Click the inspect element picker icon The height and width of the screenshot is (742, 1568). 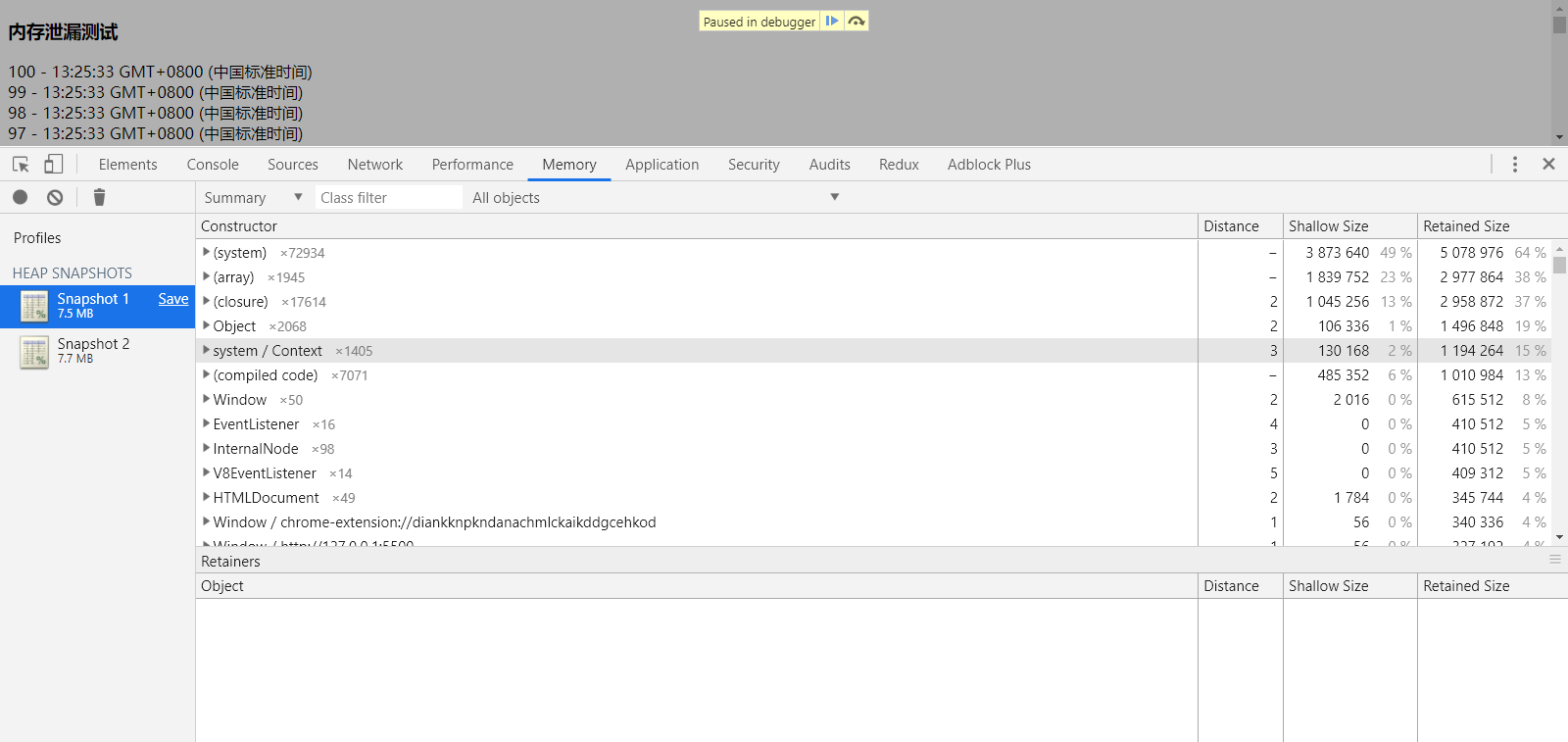(21, 165)
